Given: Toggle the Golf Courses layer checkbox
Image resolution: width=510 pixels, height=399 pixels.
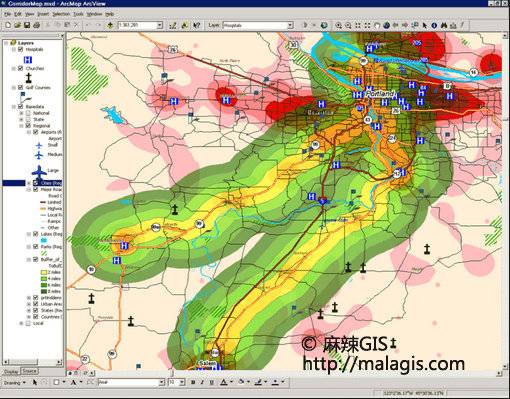Looking at the screenshot, I should [x=21, y=87].
